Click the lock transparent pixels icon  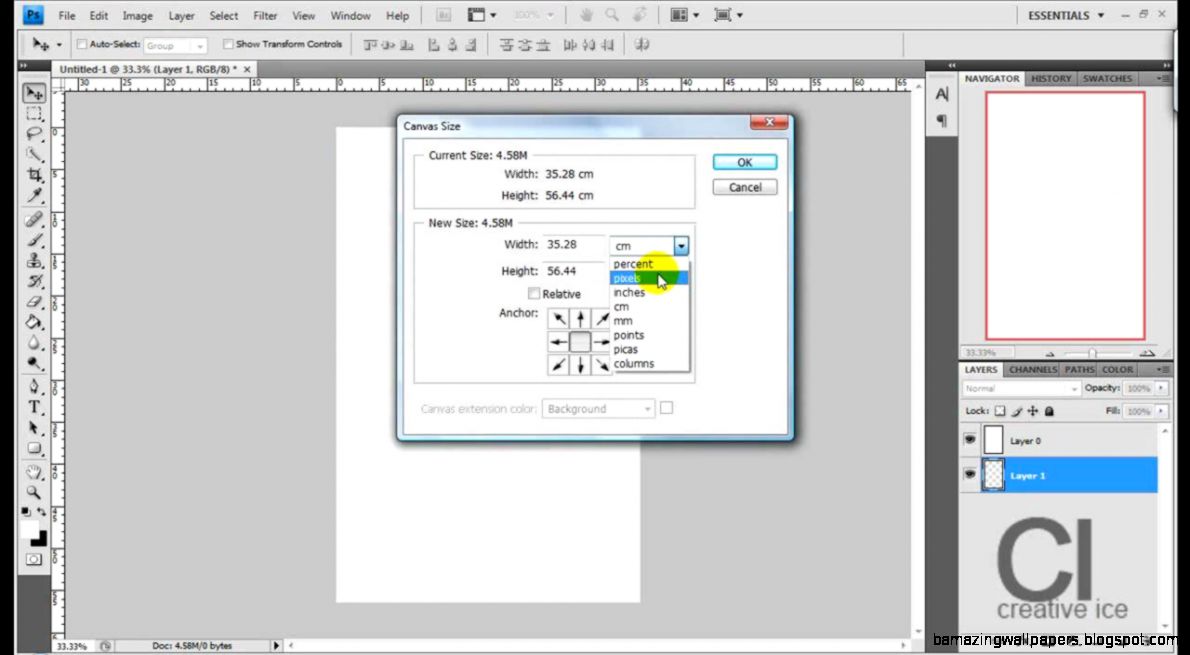pyautogui.click(x=1000, y=411)
